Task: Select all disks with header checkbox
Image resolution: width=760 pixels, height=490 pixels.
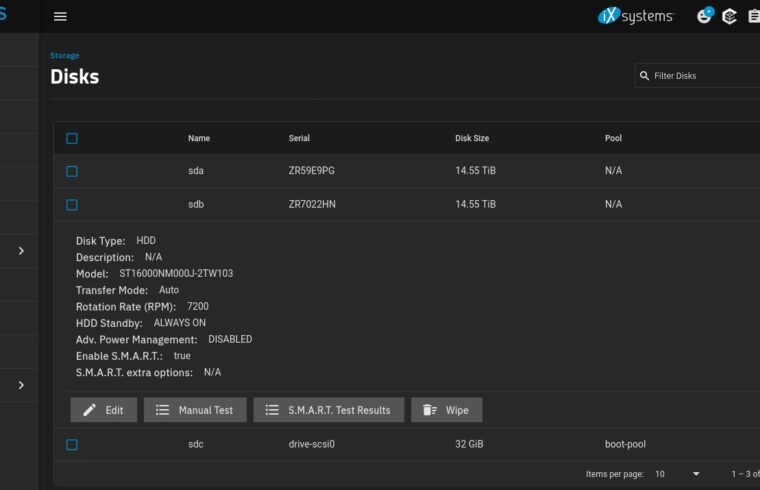Action: point(72,139)
